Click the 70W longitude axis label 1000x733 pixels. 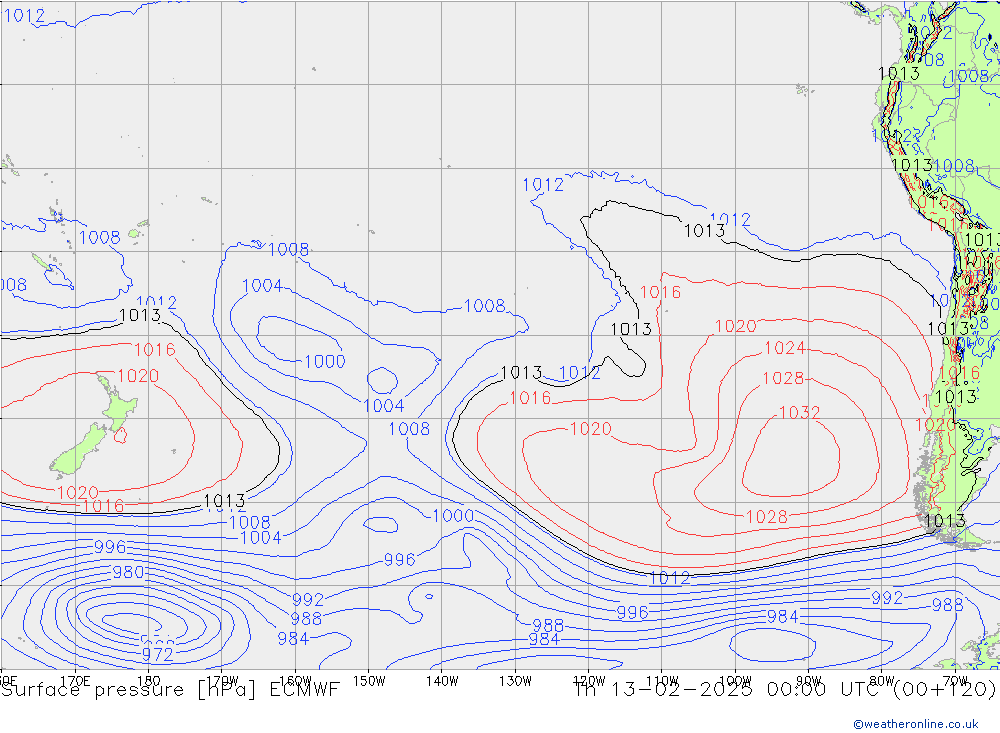955,681
